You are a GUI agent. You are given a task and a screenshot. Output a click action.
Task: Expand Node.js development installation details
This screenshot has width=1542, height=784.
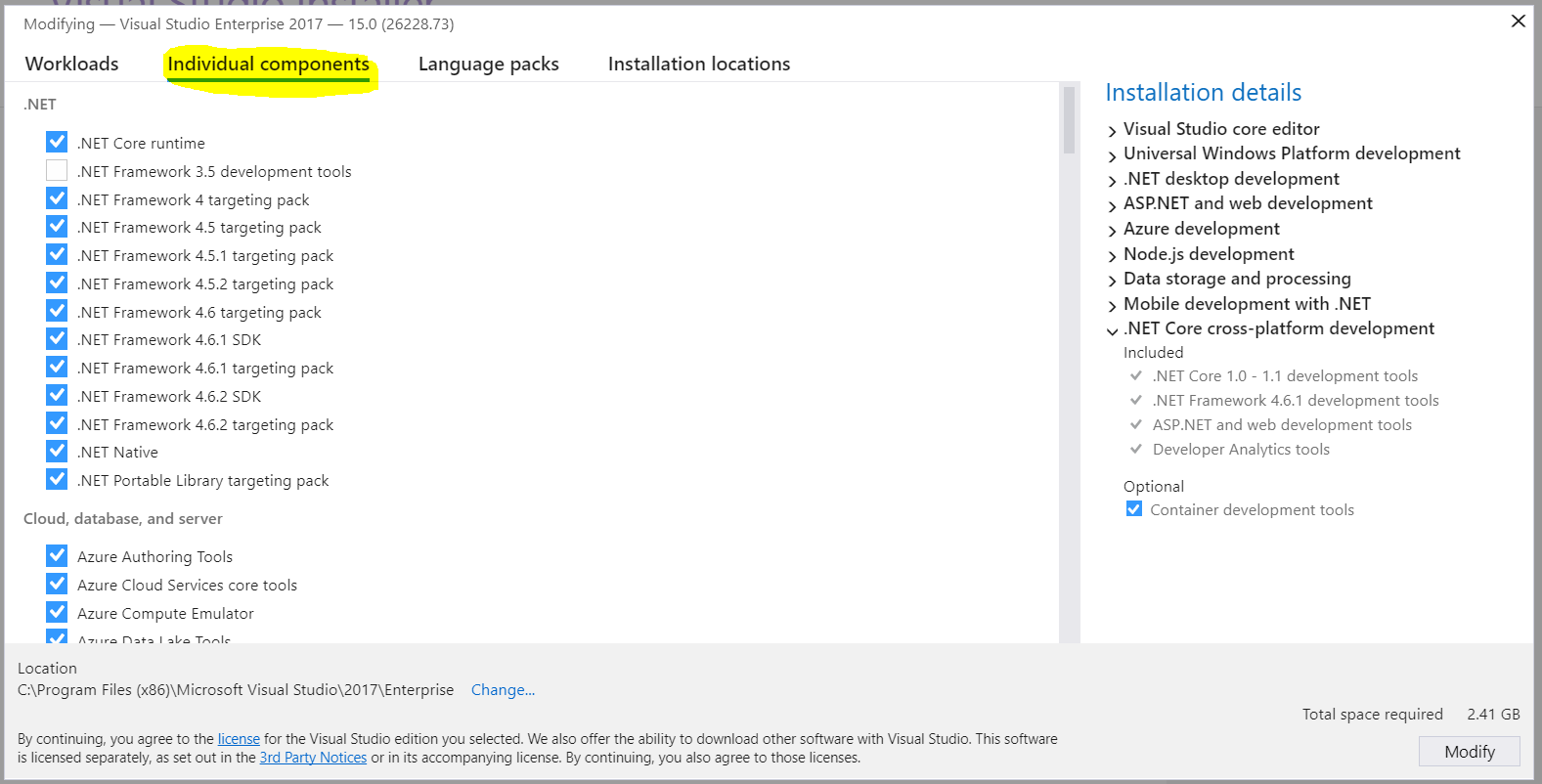point(1112,254)
